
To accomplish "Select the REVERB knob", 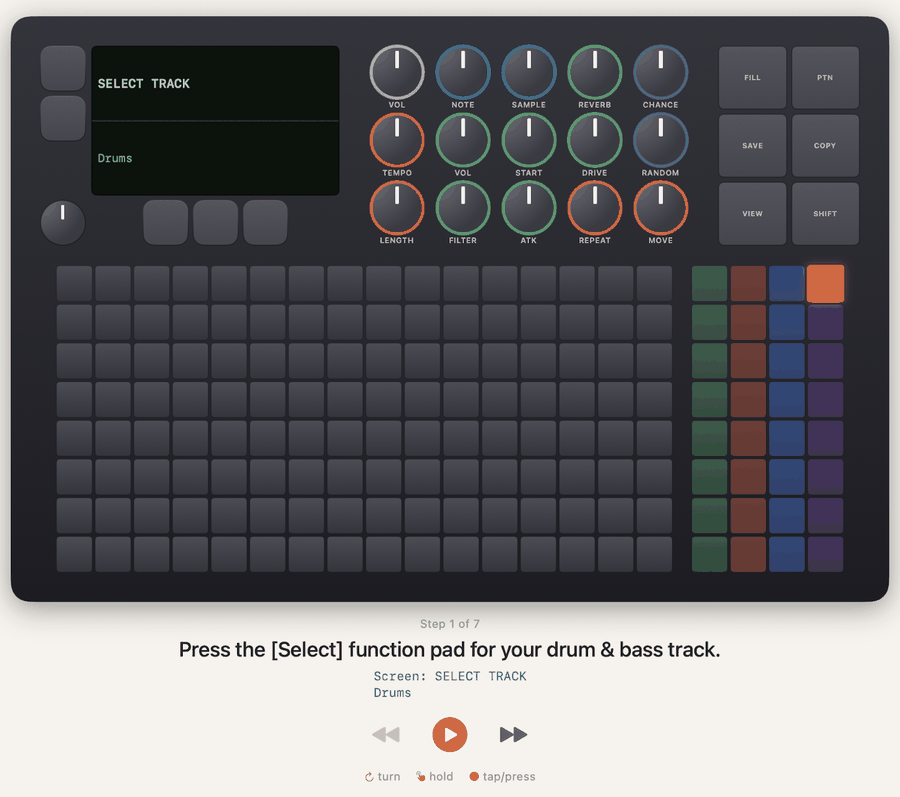I will [x=595, y=72].
